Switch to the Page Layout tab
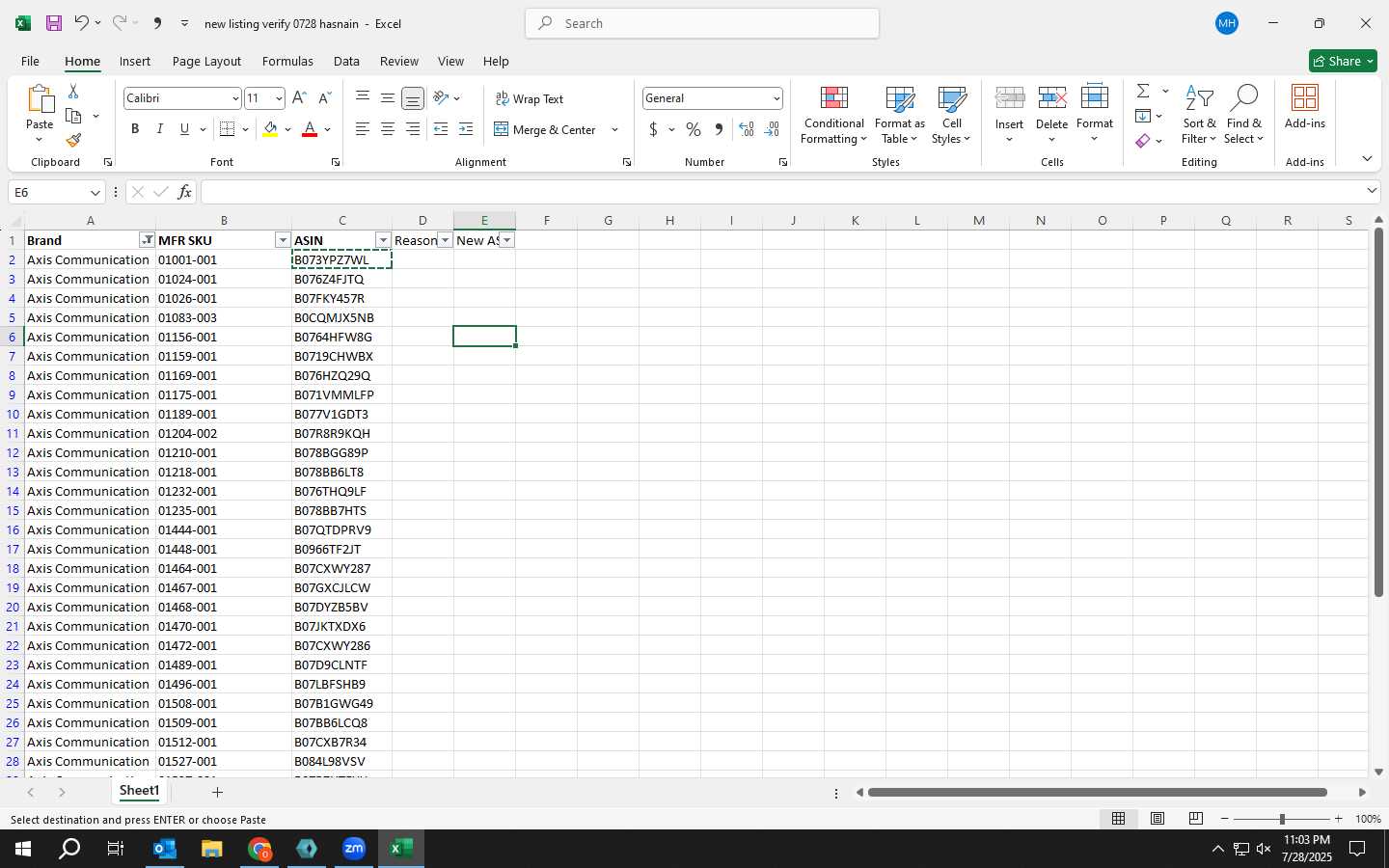 point(206,61)
